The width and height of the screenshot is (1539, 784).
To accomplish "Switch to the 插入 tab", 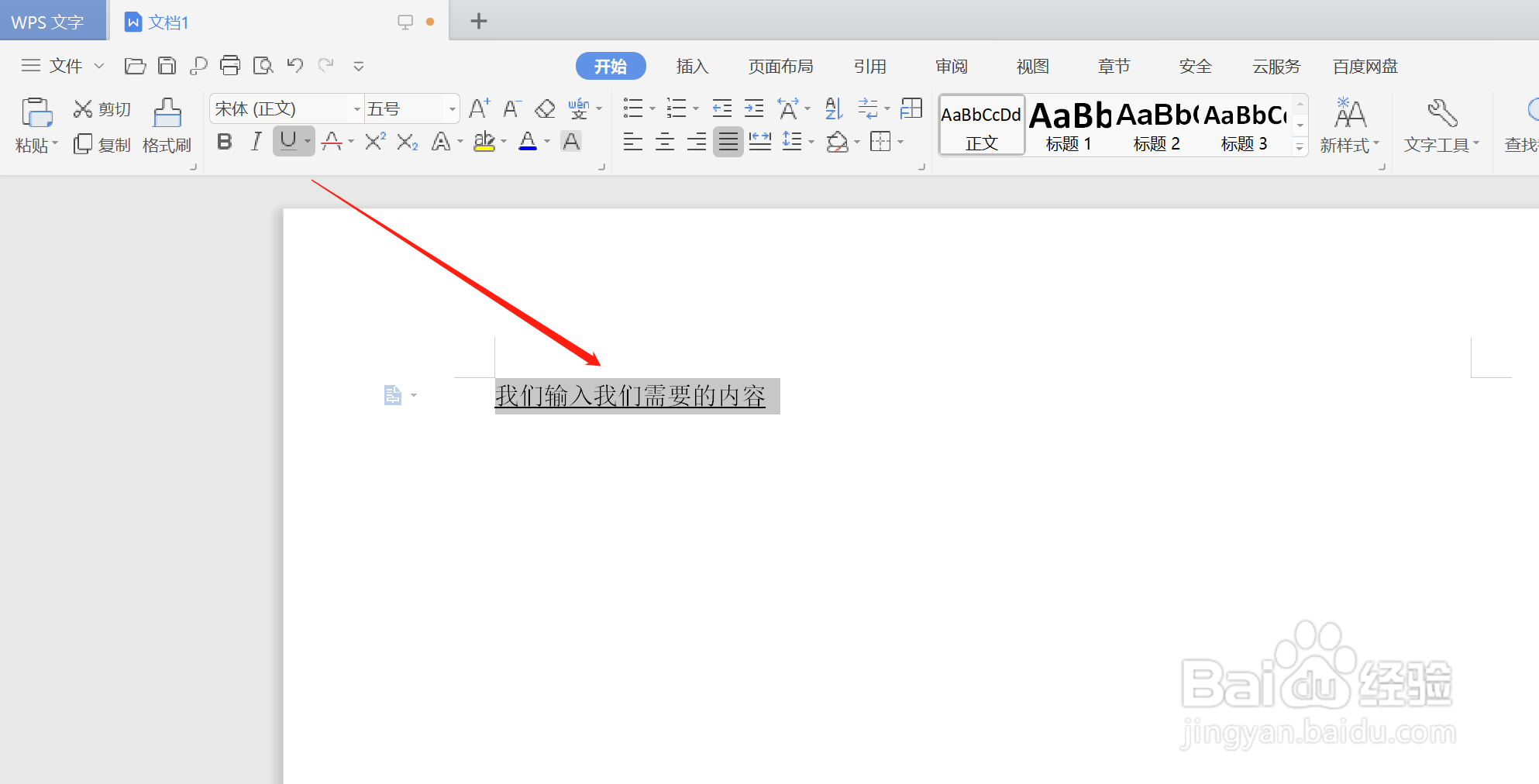I will [692, 67].
